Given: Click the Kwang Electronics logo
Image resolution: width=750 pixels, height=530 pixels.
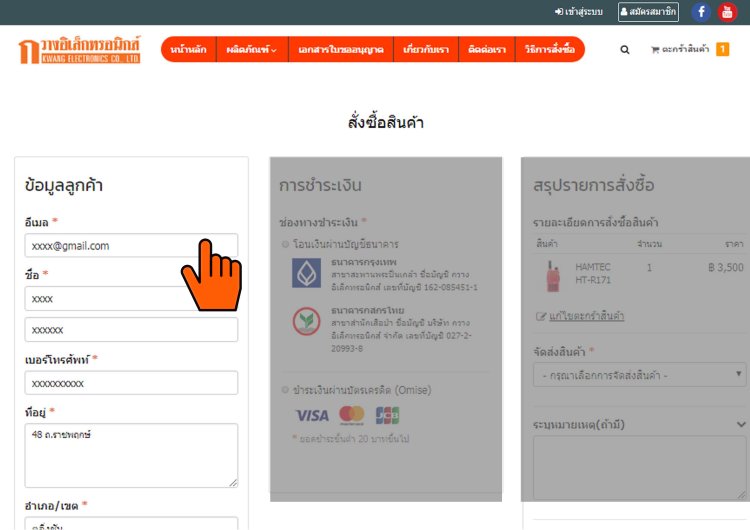Looking at the screenshot, I should pos(79,49).
